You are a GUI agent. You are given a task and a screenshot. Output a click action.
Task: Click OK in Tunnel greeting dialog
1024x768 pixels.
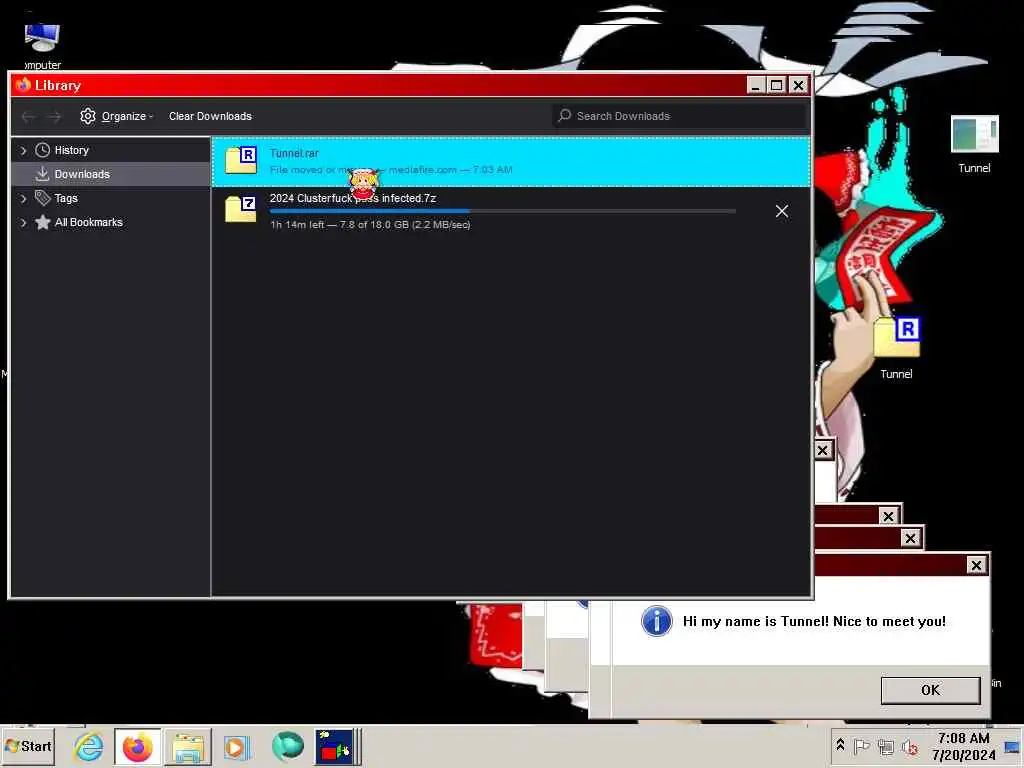(x=930, y=690)
